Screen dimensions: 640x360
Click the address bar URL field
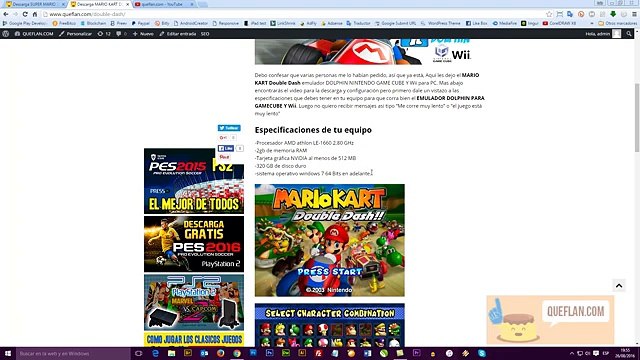[x=294, y=14]
